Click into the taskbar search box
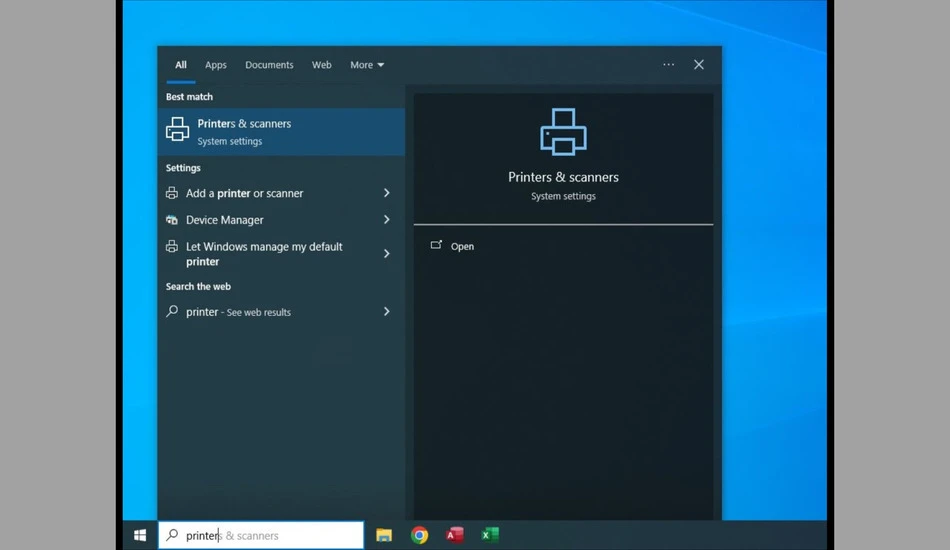Viewport: 950px width, 550px height. (261, 535)
